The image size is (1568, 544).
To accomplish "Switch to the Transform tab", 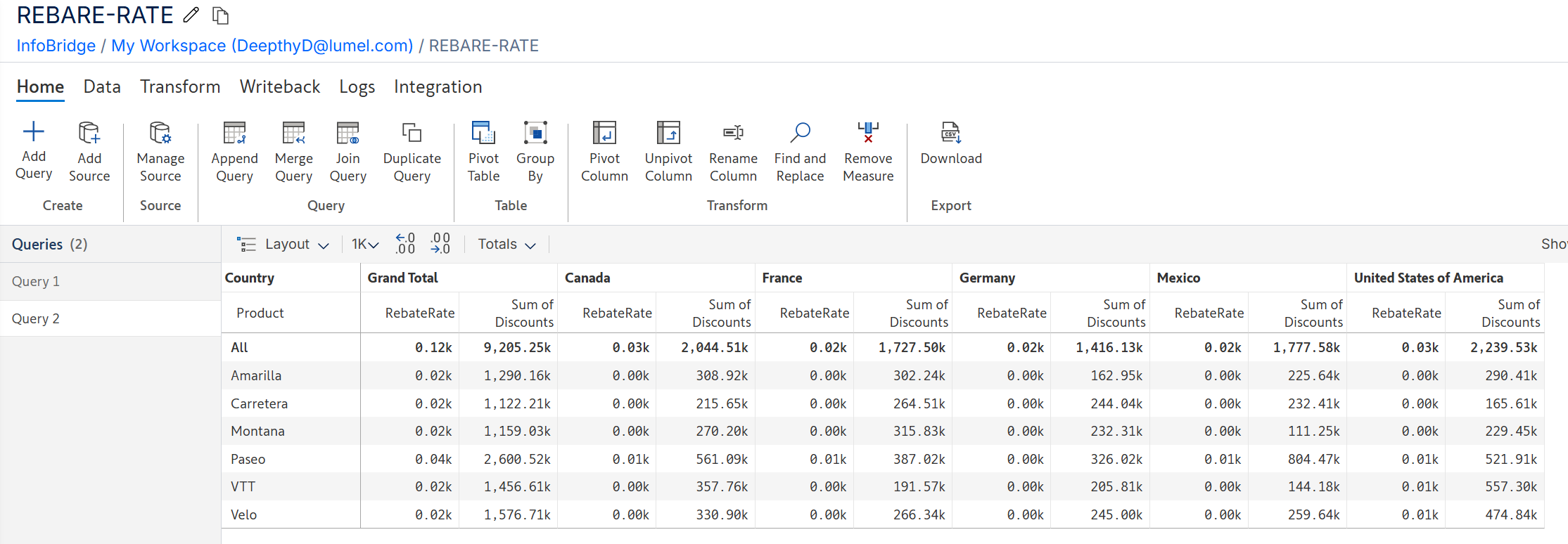I will coord(180,86).
